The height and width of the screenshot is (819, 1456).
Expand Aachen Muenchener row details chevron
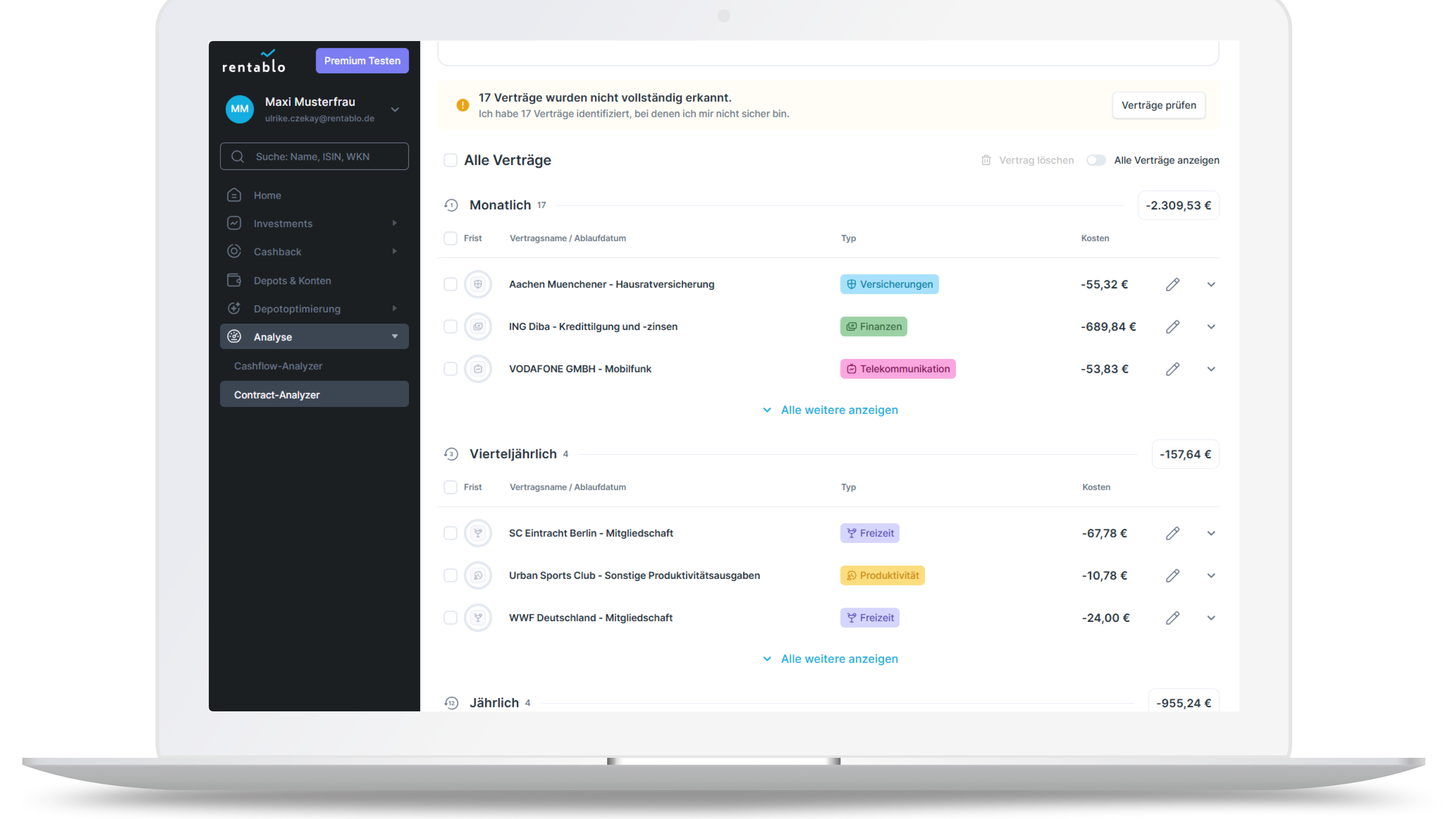click(x=1211, y=284)
